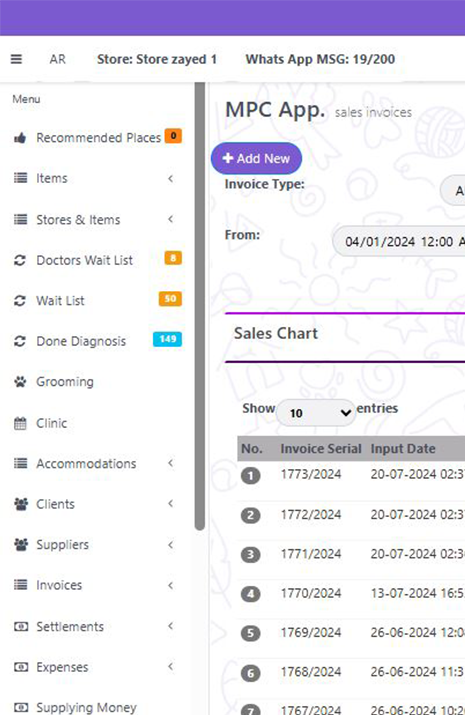Image resolution: width=465 pixels, height=715 pixels.
Task: Click the Wait List 50 badge
Action: pyautogui.click(x=170, y=299)
